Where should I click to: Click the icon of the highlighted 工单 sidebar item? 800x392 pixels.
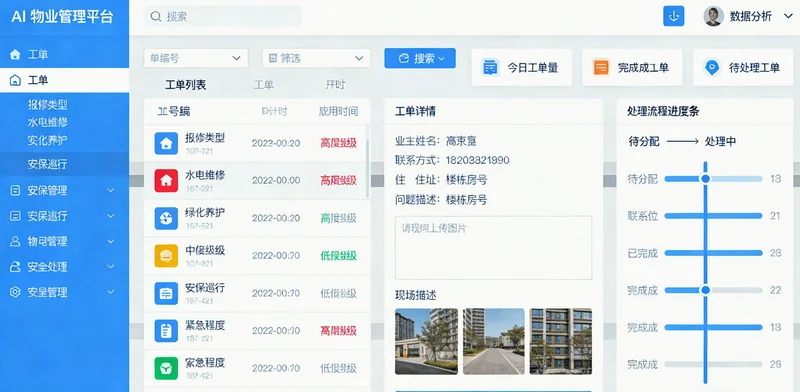point(15,80)
